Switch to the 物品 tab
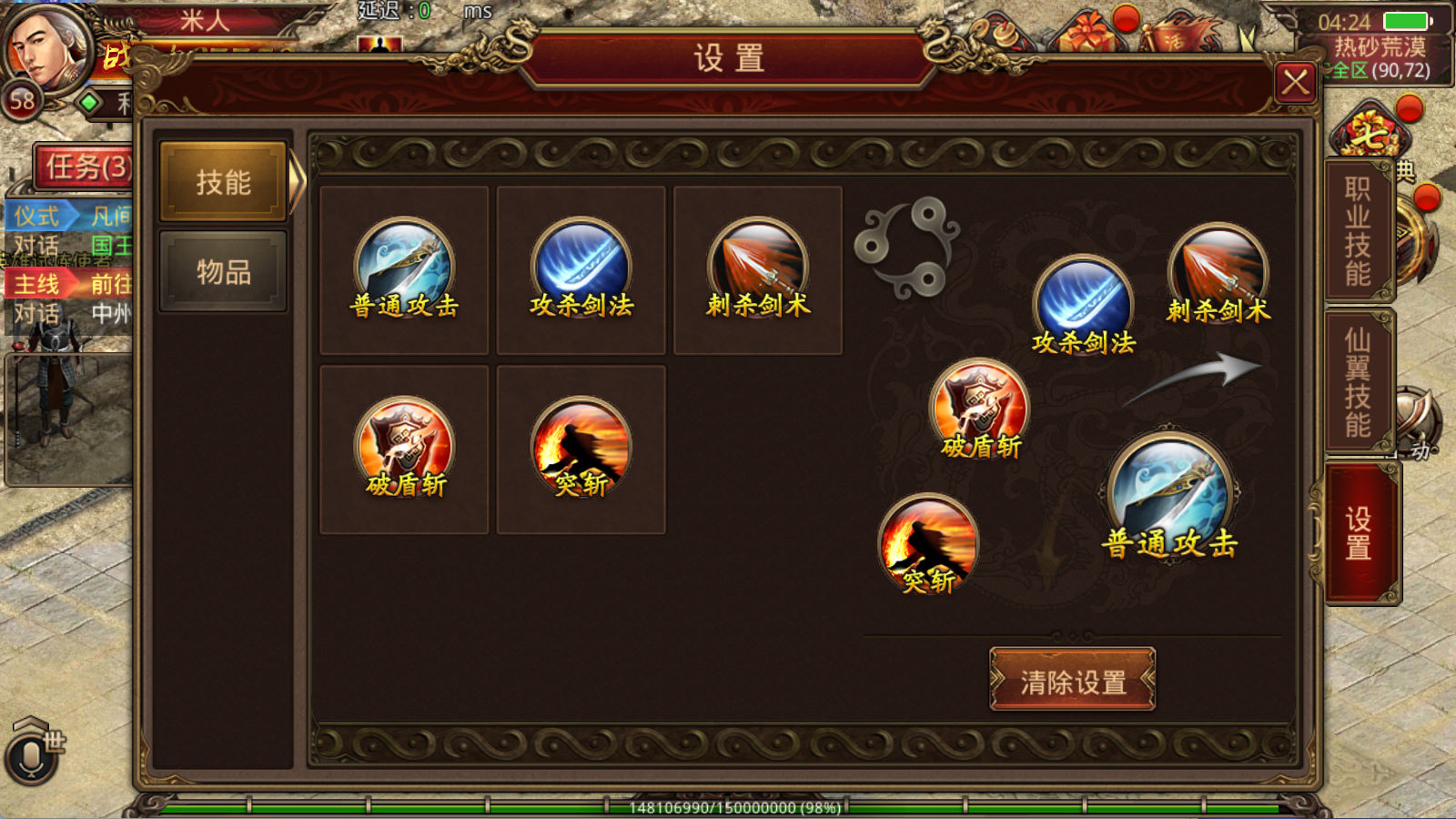1456x819 pixels. [224, 271]
